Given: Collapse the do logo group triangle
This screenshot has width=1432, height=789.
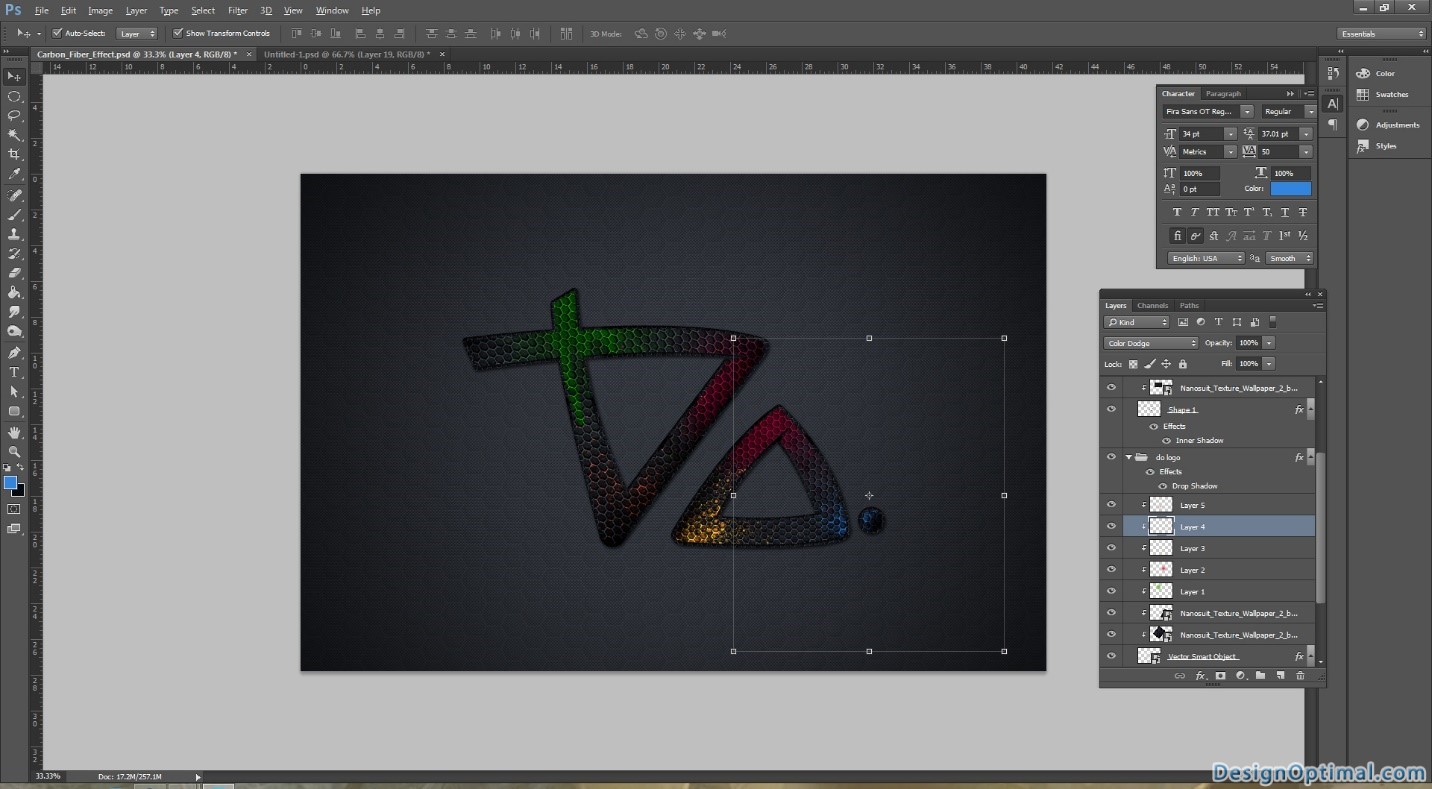Looking at the screenshot, I should click(x=1129, y=457).
